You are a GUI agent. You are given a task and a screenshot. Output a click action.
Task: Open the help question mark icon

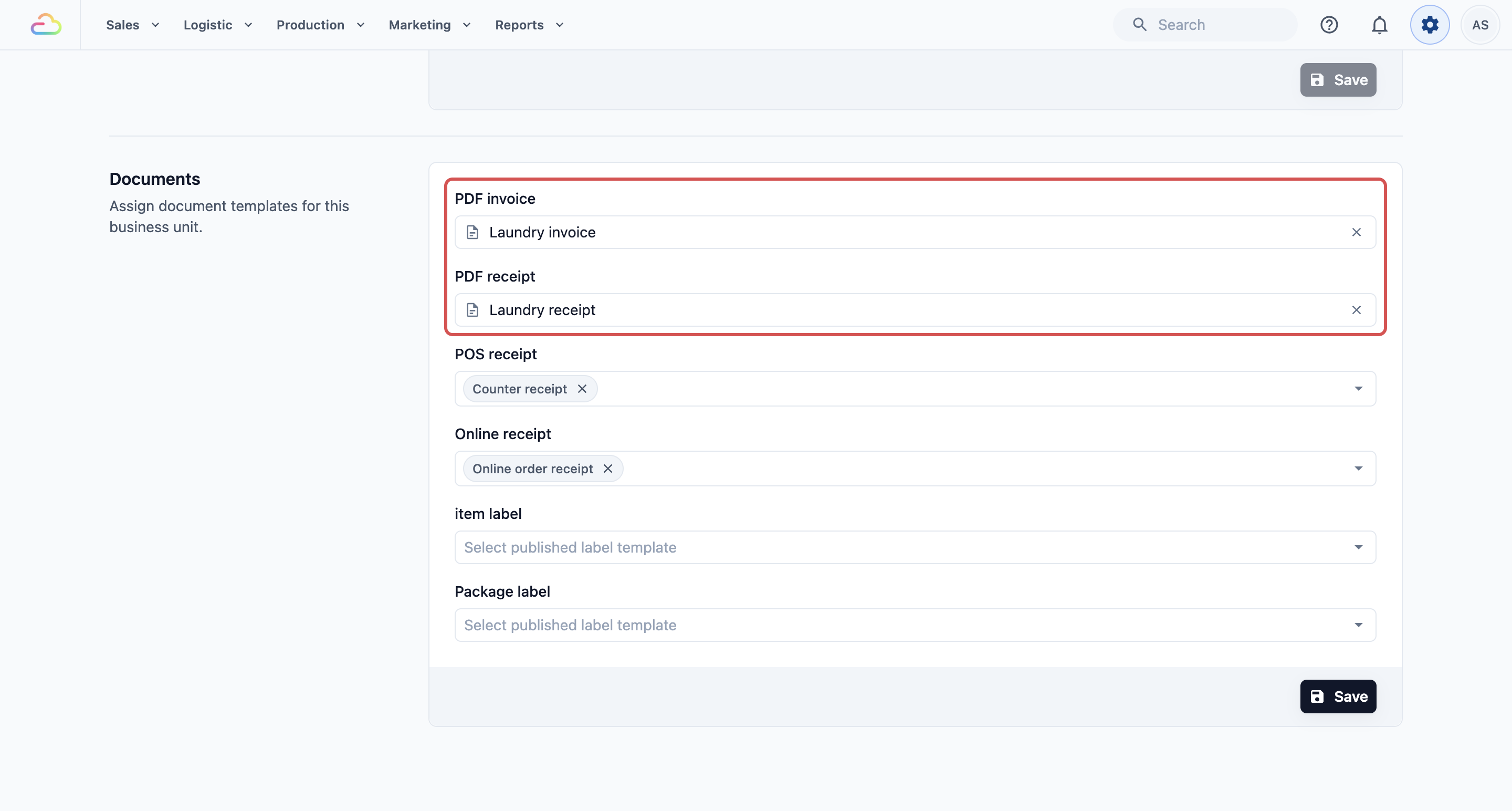point(1329,25)
